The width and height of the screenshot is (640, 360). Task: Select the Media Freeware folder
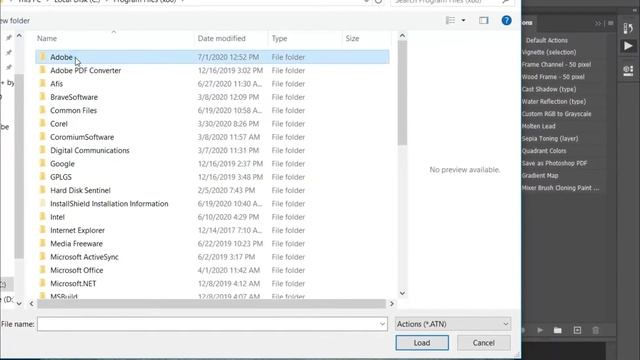[x=76, y=244]
